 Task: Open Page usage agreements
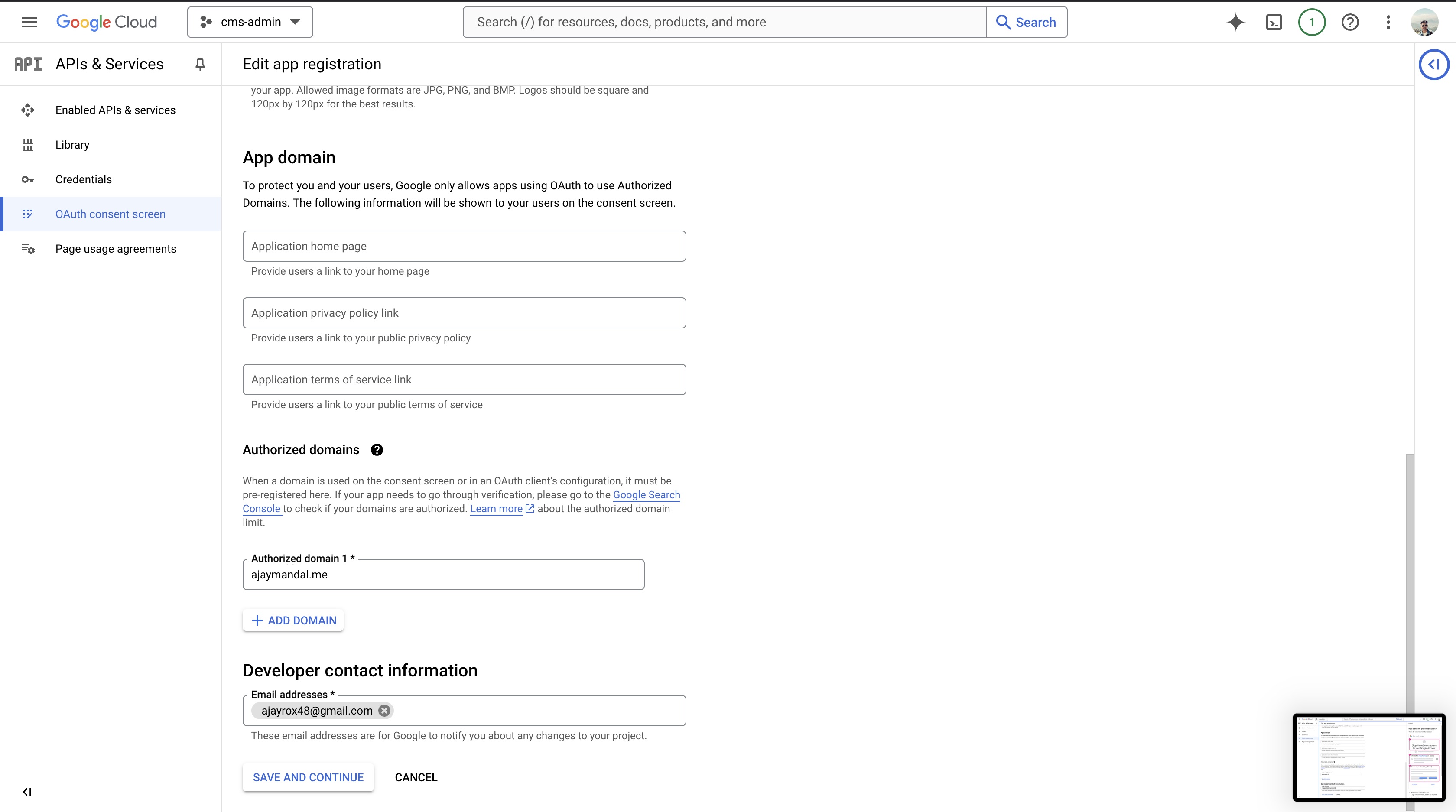115,249
